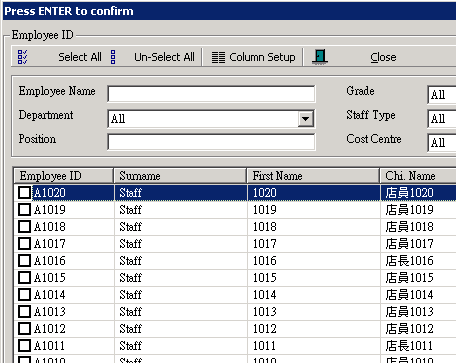Tick checkbox for employee A1014
Screen dimensions: 456x363
pos(24,295)
